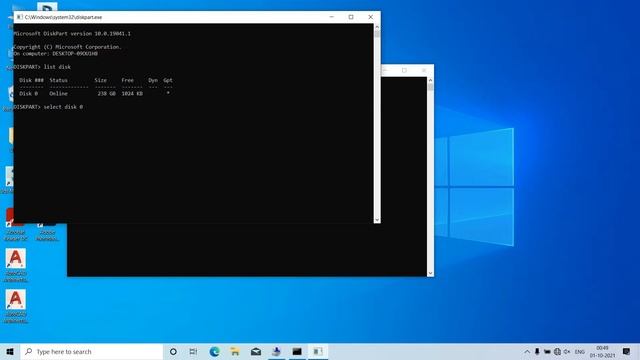Click the diskpart scrollbar down arrow
Image resolution: width=640 pixels, height=360 pixels.
[x=377, y=220]
